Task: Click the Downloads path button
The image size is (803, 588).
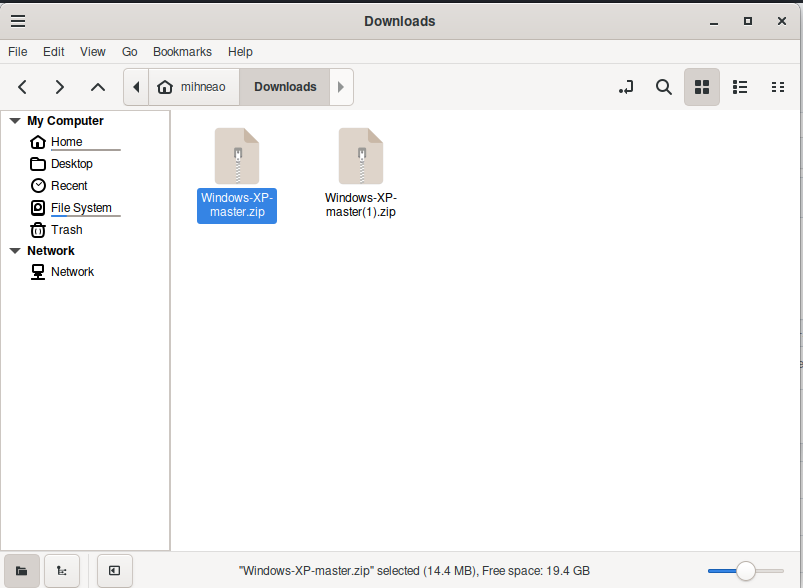Action: [285, 87]
